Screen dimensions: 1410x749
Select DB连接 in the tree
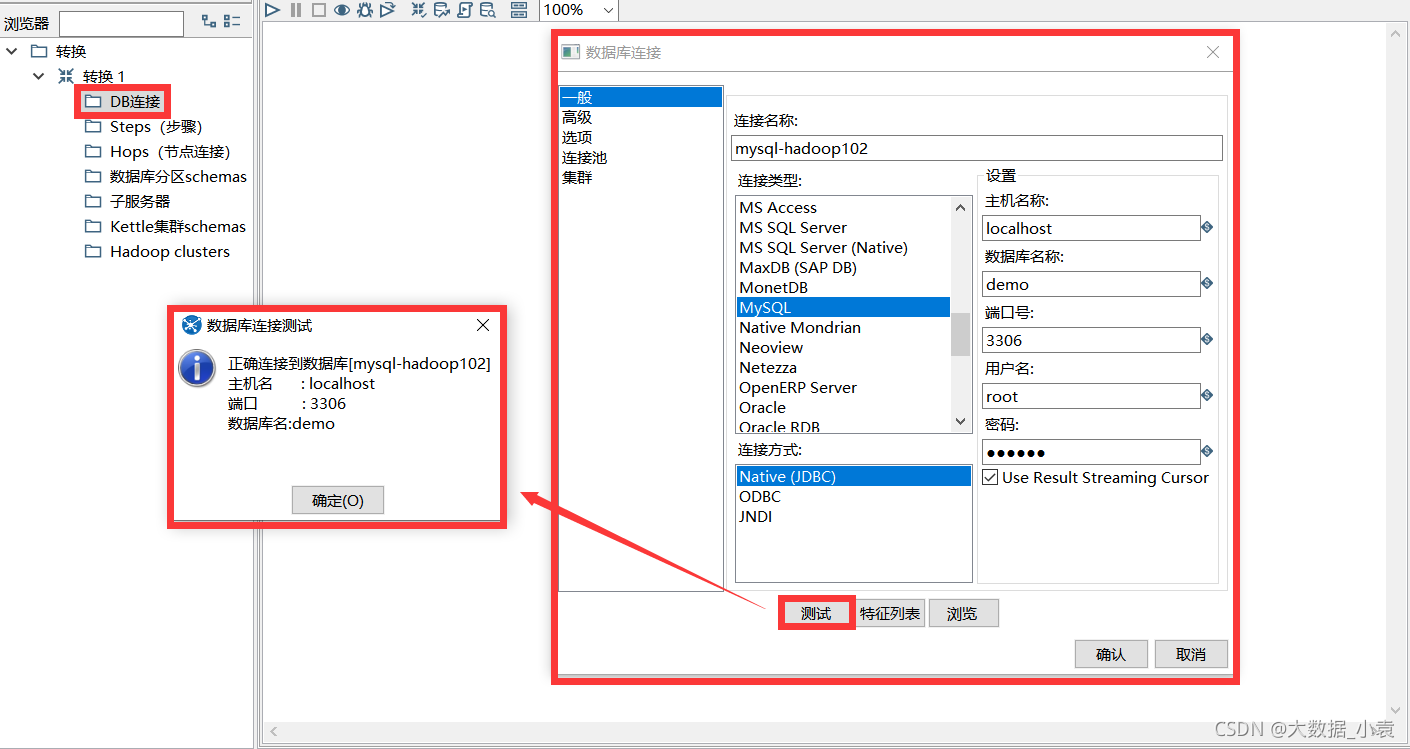135,101
